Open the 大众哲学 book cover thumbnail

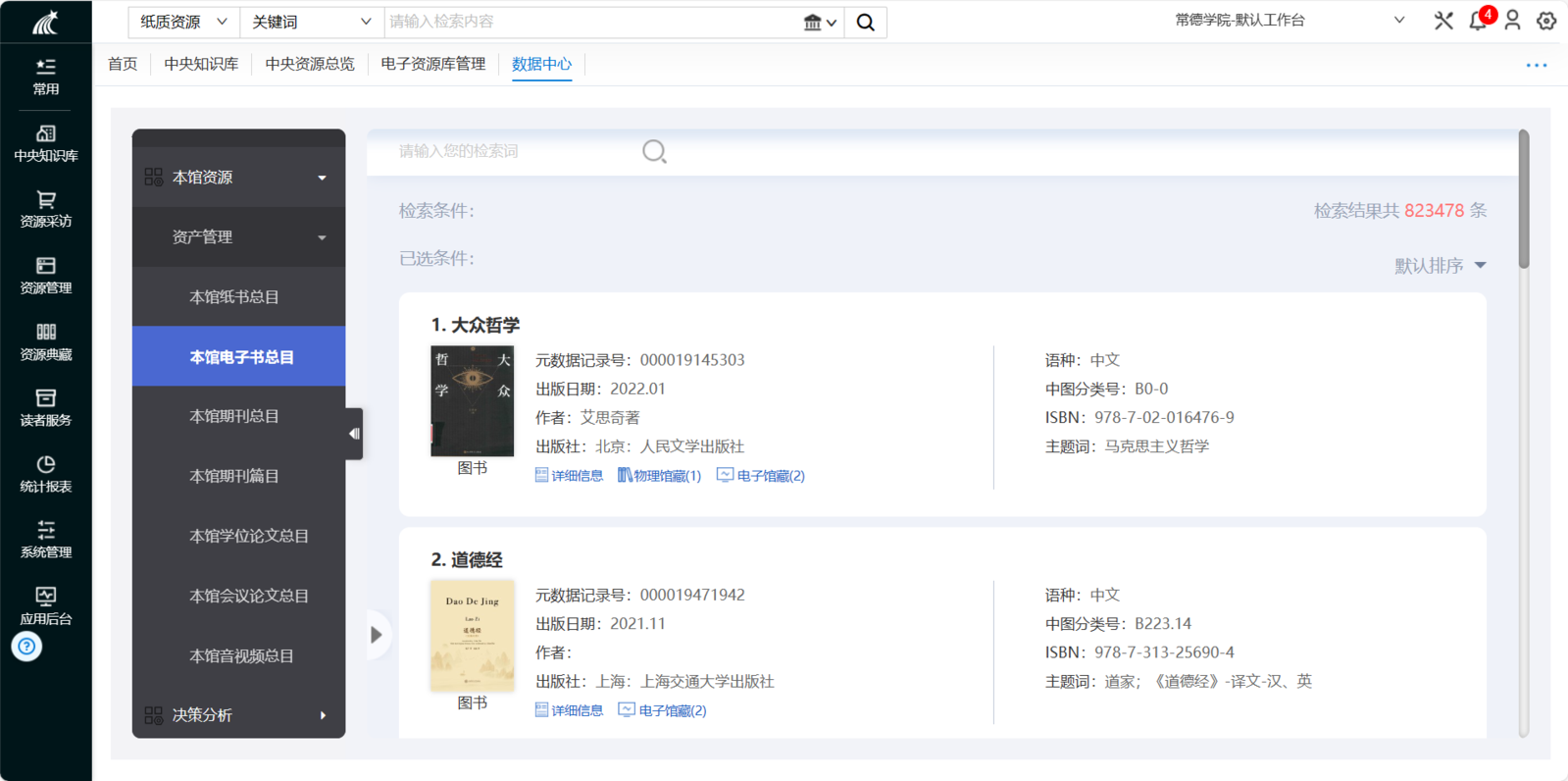tap(473, 401)
